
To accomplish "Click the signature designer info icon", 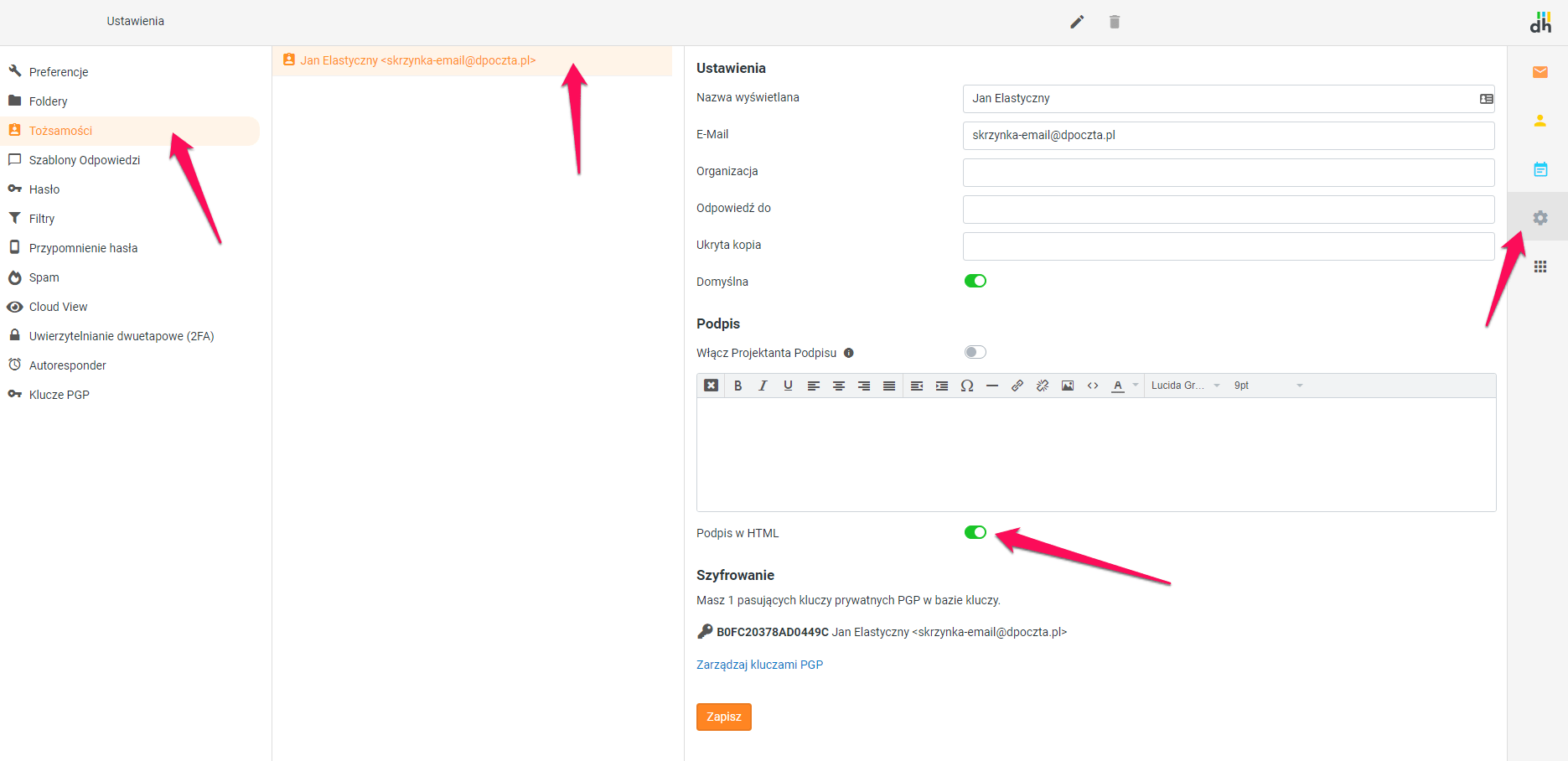I will tap(849, 353).
